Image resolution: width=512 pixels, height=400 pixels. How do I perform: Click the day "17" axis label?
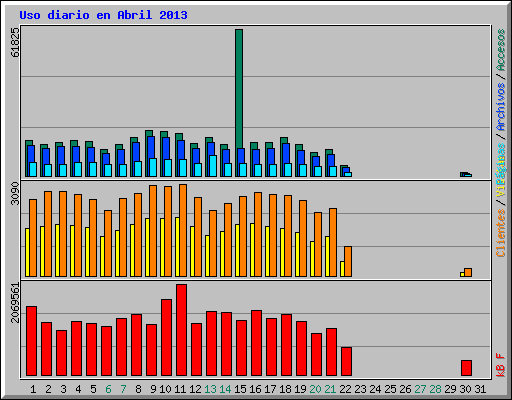click(x=270, y=389)
